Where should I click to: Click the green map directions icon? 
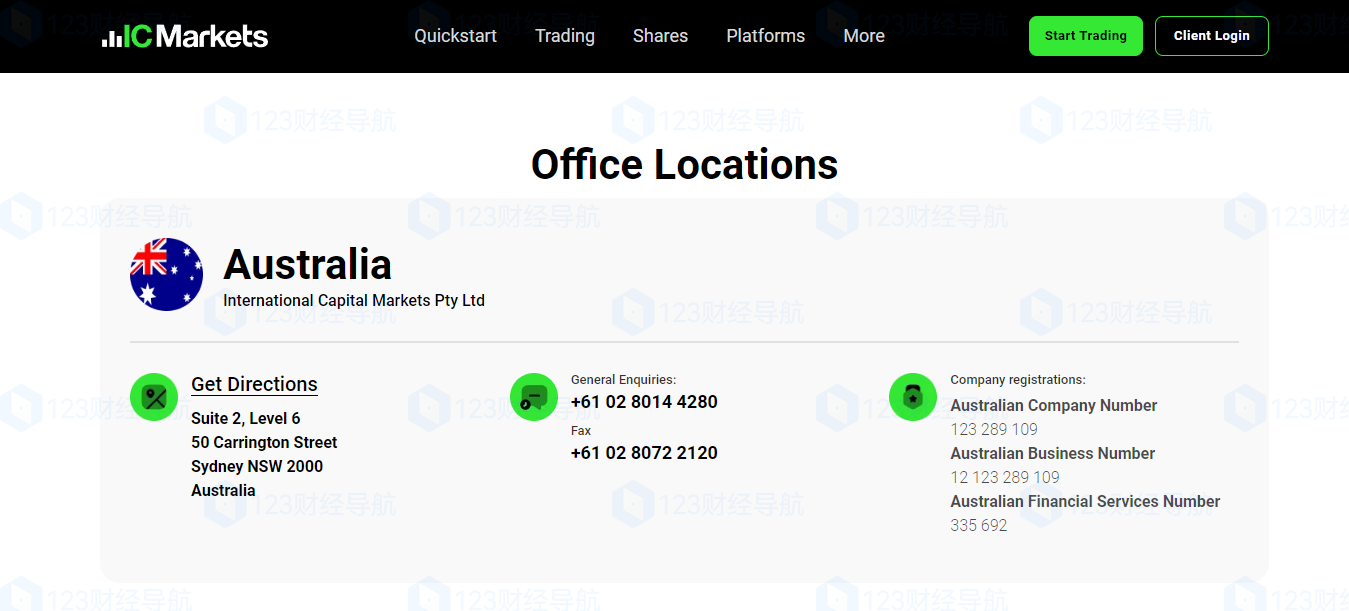(154, 397)
